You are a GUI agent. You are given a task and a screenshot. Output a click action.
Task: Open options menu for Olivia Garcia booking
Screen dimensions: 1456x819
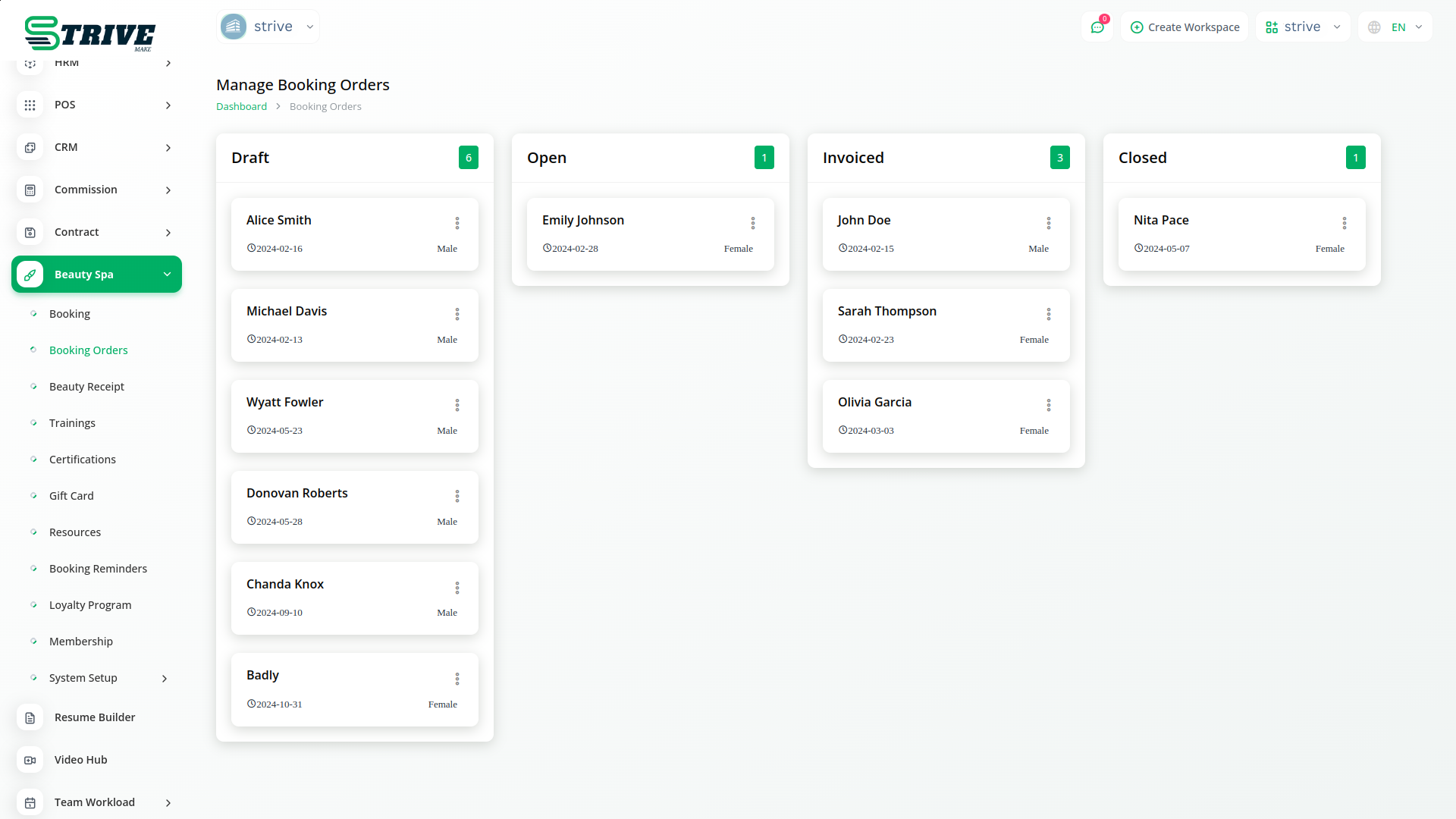(x=1049, y=405)
